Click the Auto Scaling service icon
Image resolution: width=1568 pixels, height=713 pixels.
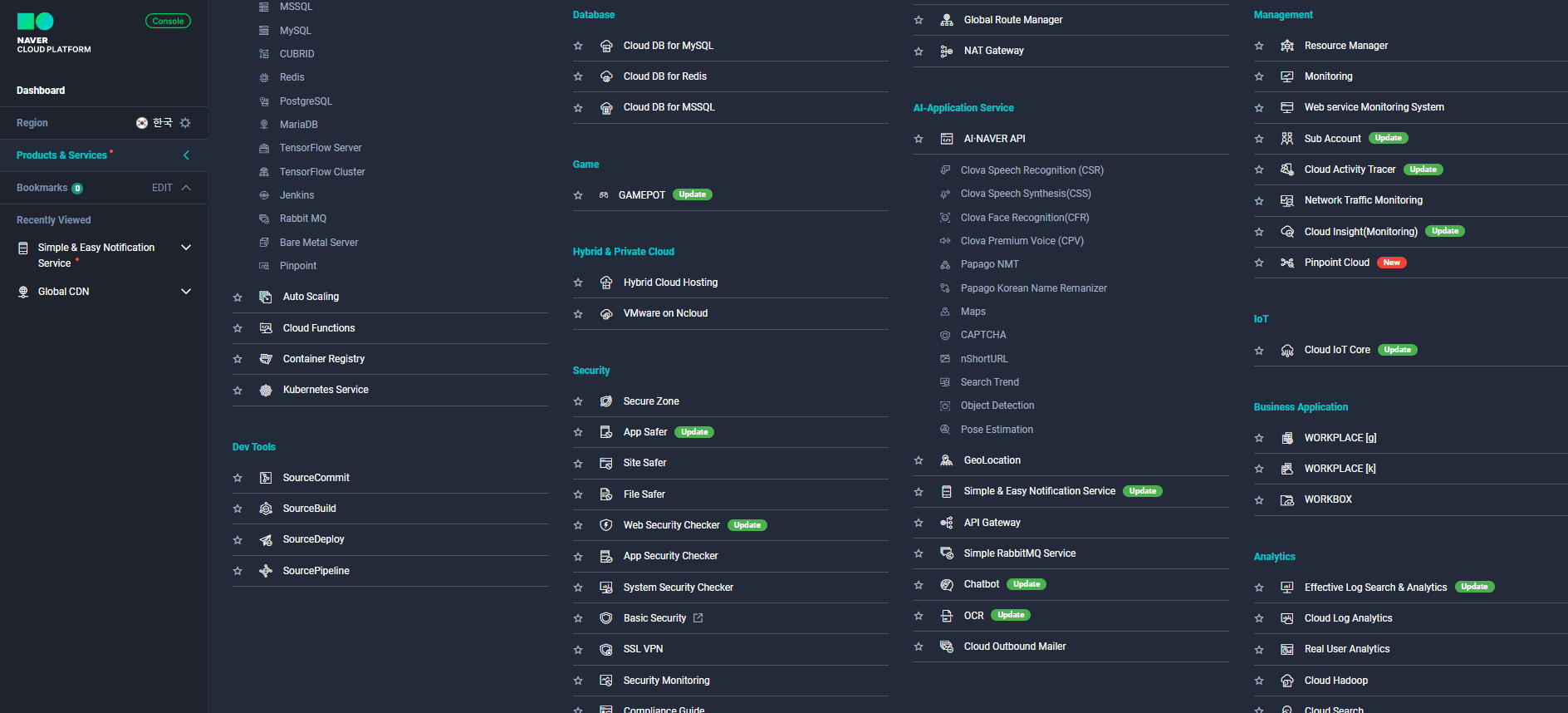pyautogui.click(x=266, y=297)
